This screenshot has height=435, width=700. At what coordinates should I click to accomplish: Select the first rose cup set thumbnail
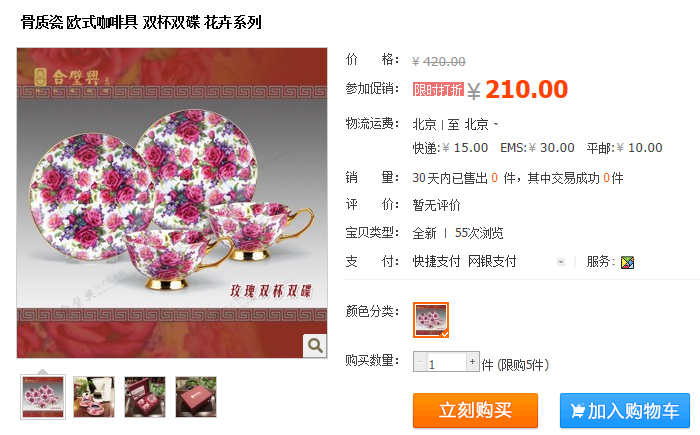(x=43, y=397)
